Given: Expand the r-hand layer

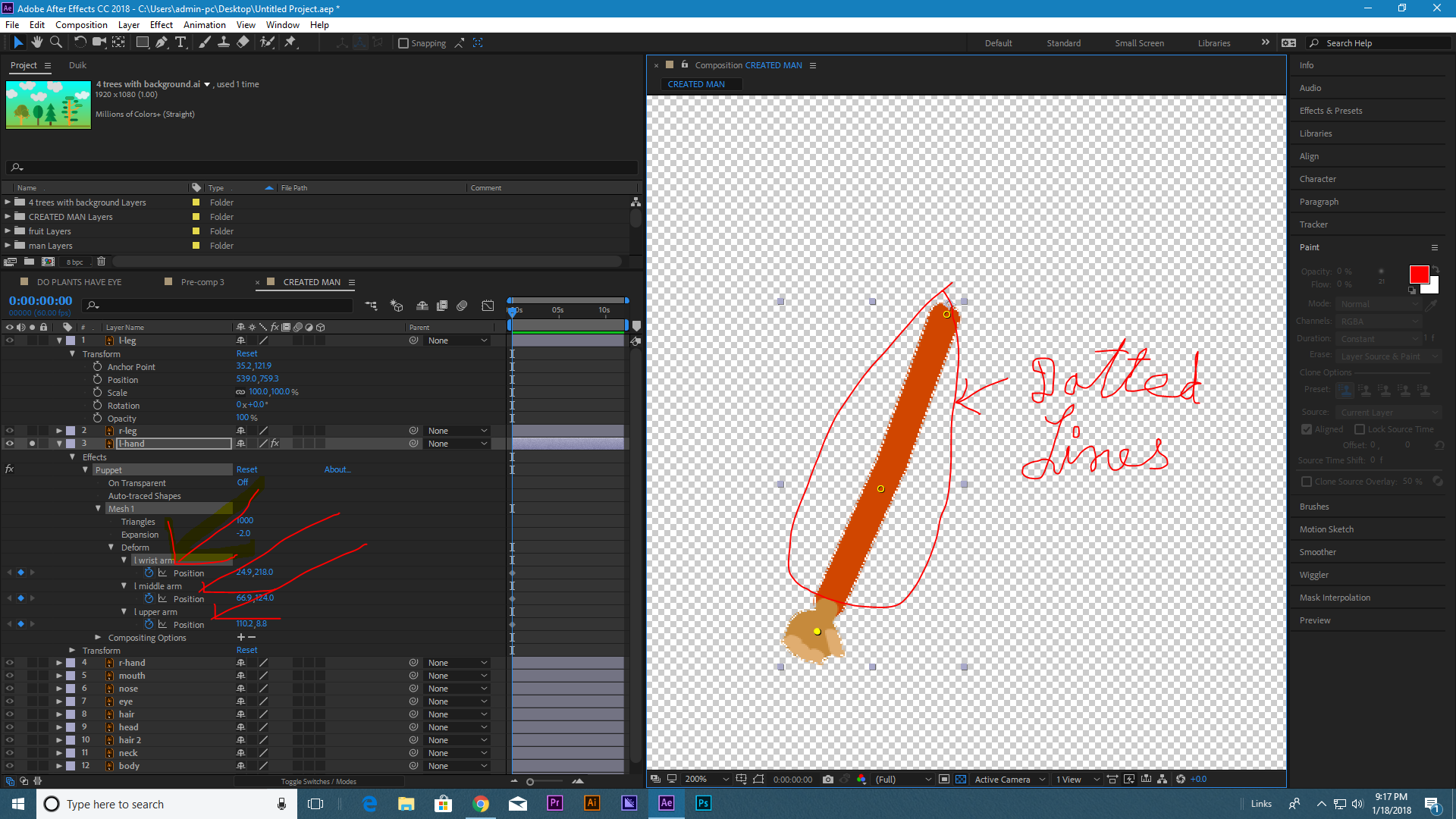Looking at the screenshot, I should coord(59,663).
